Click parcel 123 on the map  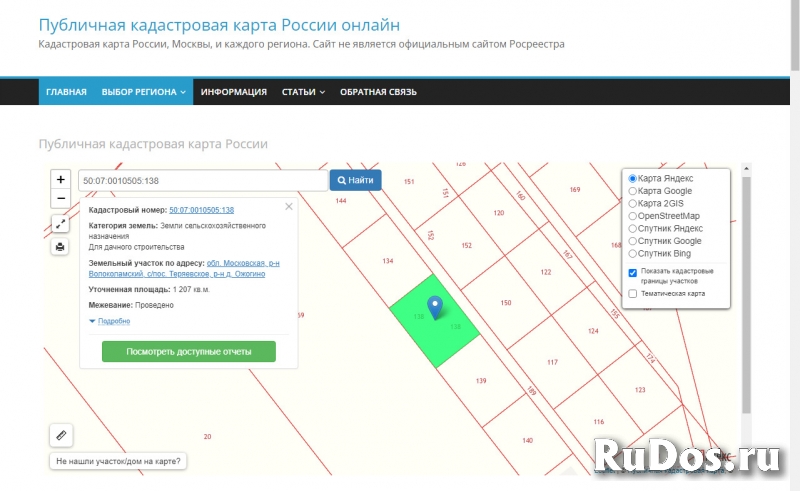click(640, 389)
